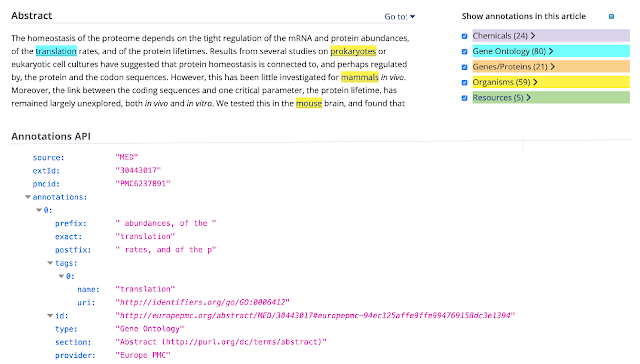Click the Chemicals chevron arrow icon

tap(533, 36)
